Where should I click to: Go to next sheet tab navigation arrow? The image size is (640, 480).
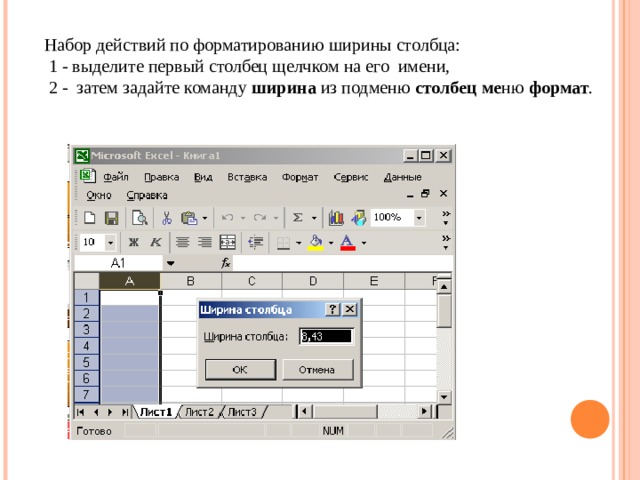110,412
